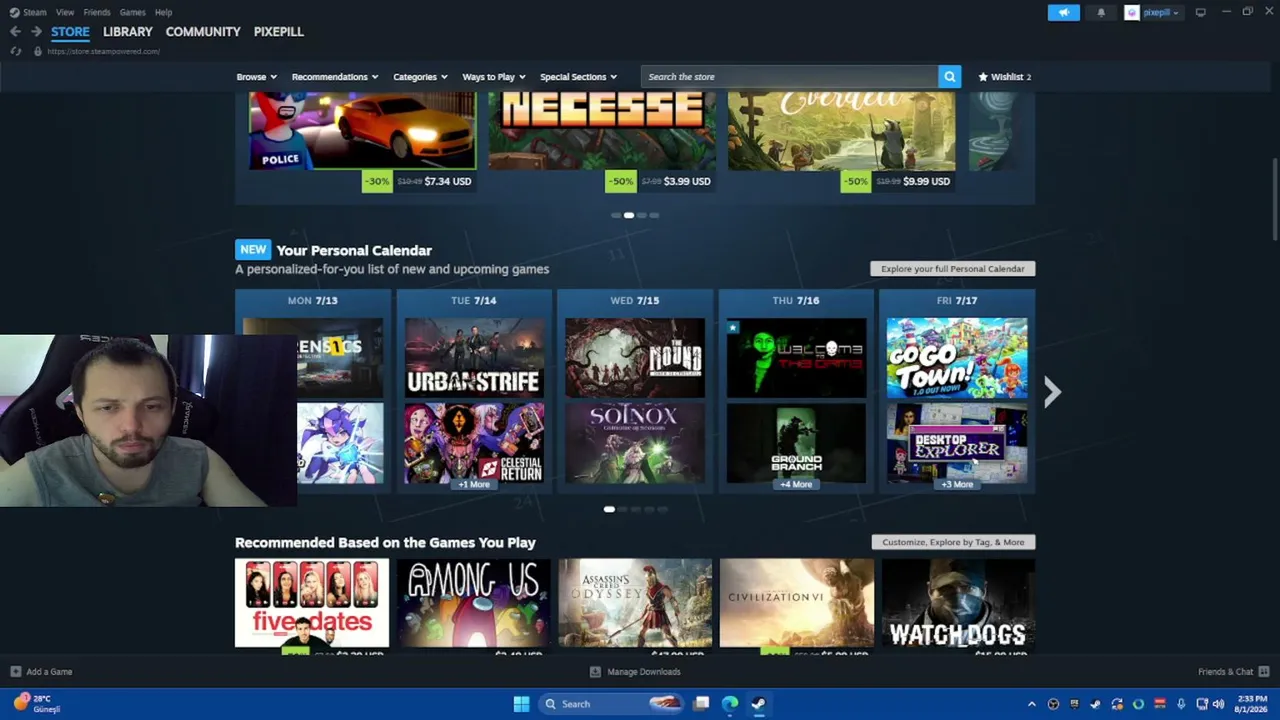Screen dimensions: 1280x720
Task: Click the Steam logo in the menu bar
Action: 14,12
